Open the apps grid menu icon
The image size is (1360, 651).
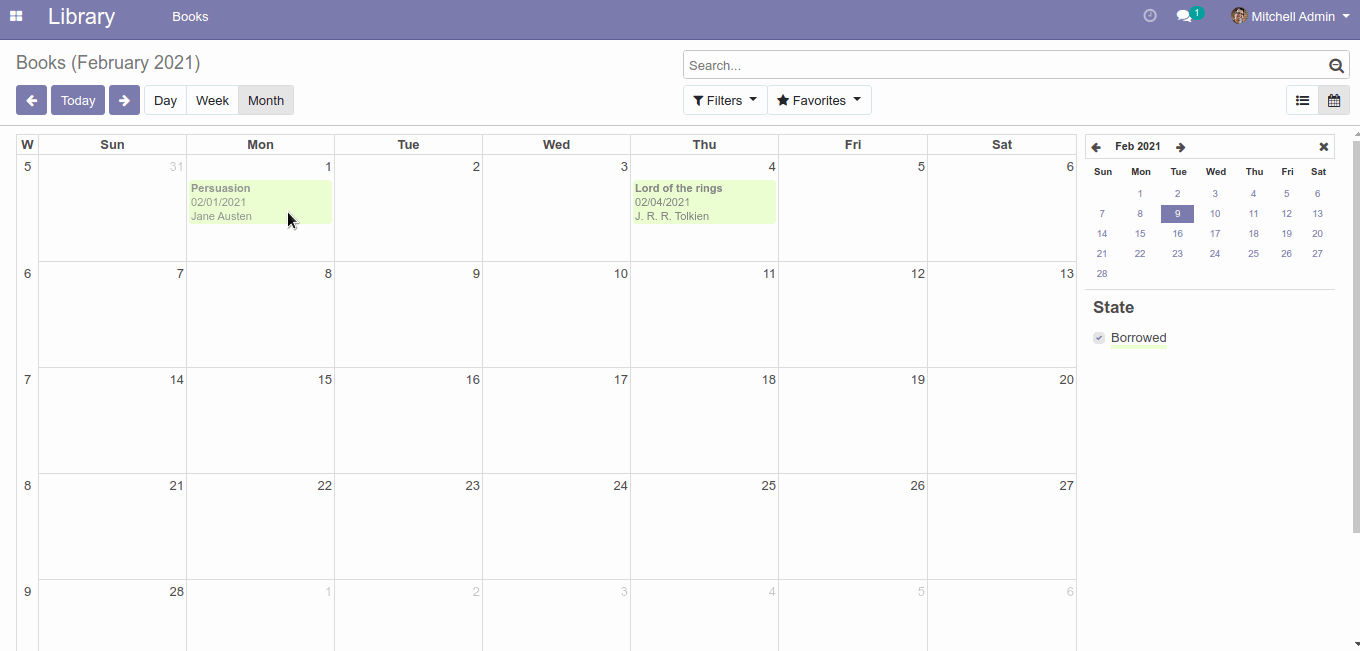(16, 16)
